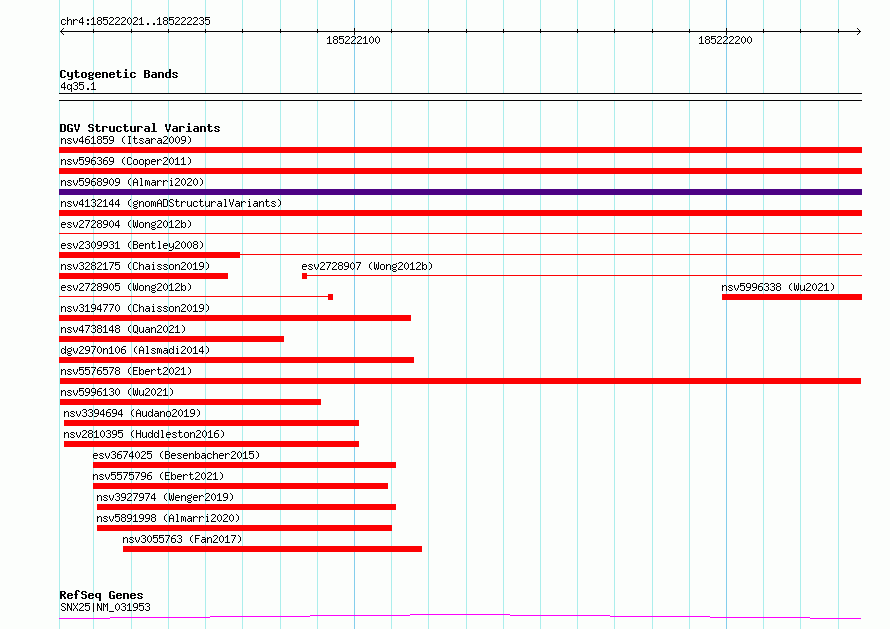
Task: Click the nsv4738148 red variant bar
Action: pyautogui.click(x=171, y=339)
